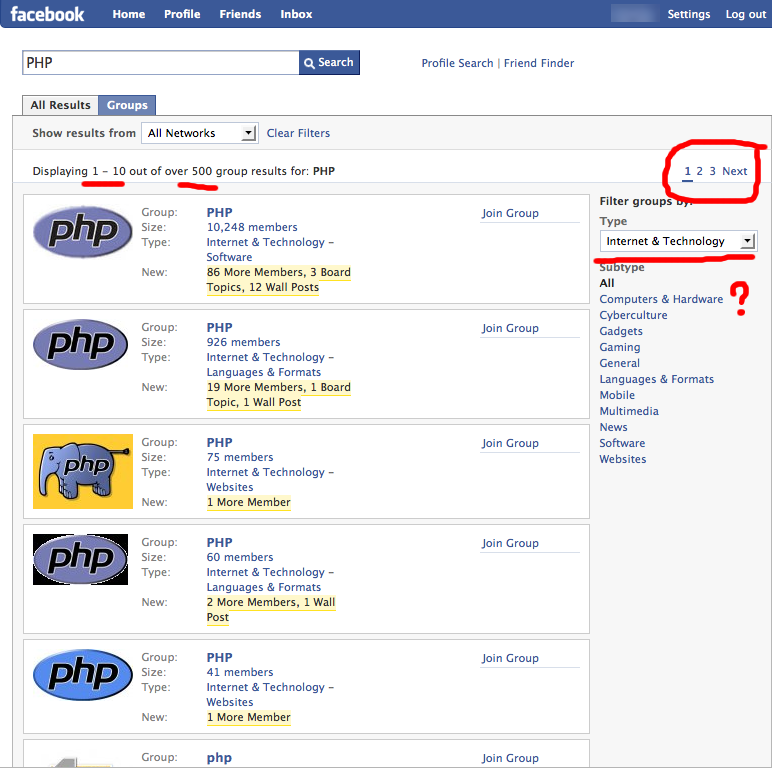Open the PHP elephant group image
772x768 pixels.
(83, 471)
